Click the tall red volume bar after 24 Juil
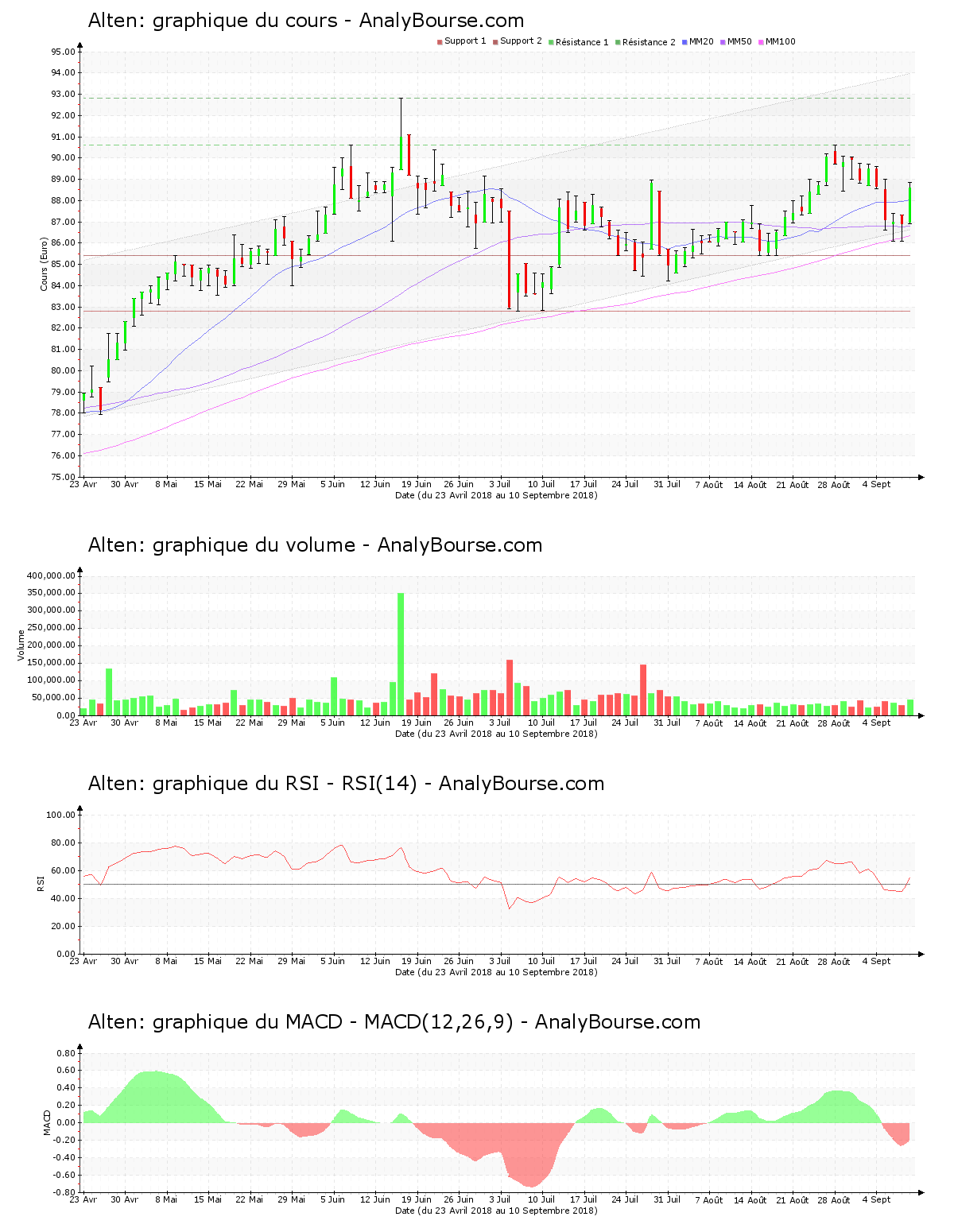 [643, 690]
